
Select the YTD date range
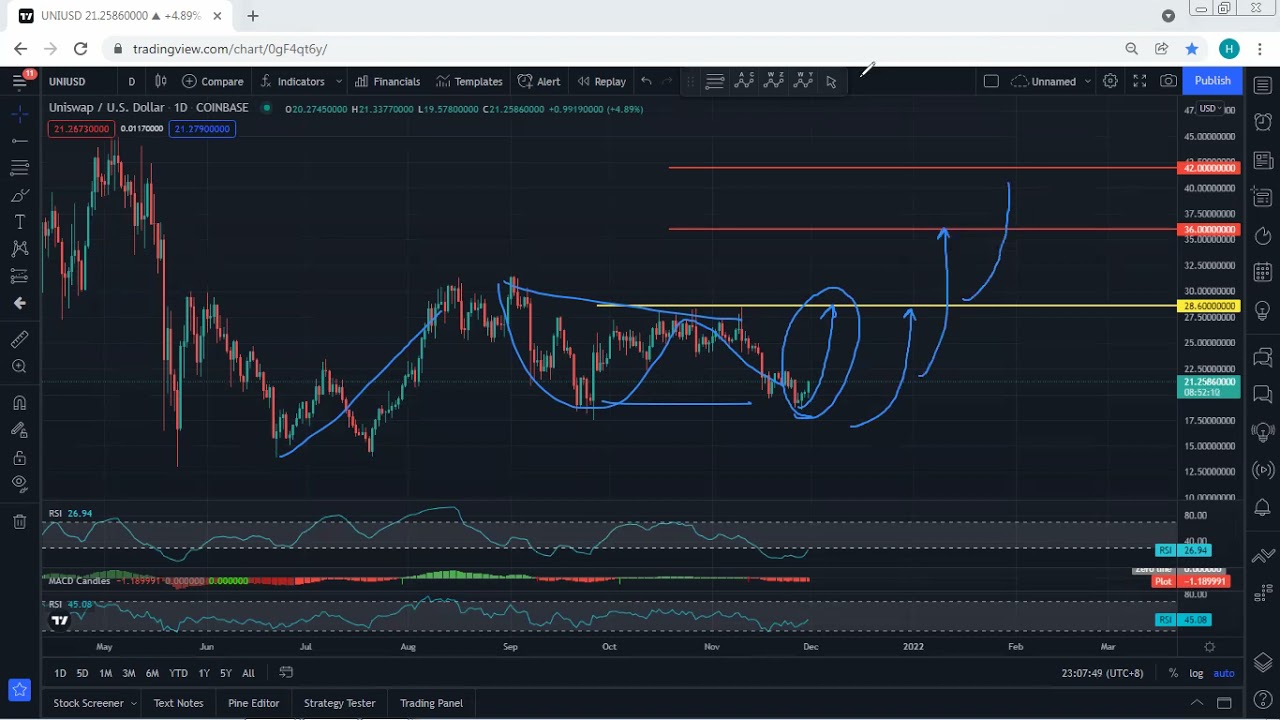[x=178, y=674]
